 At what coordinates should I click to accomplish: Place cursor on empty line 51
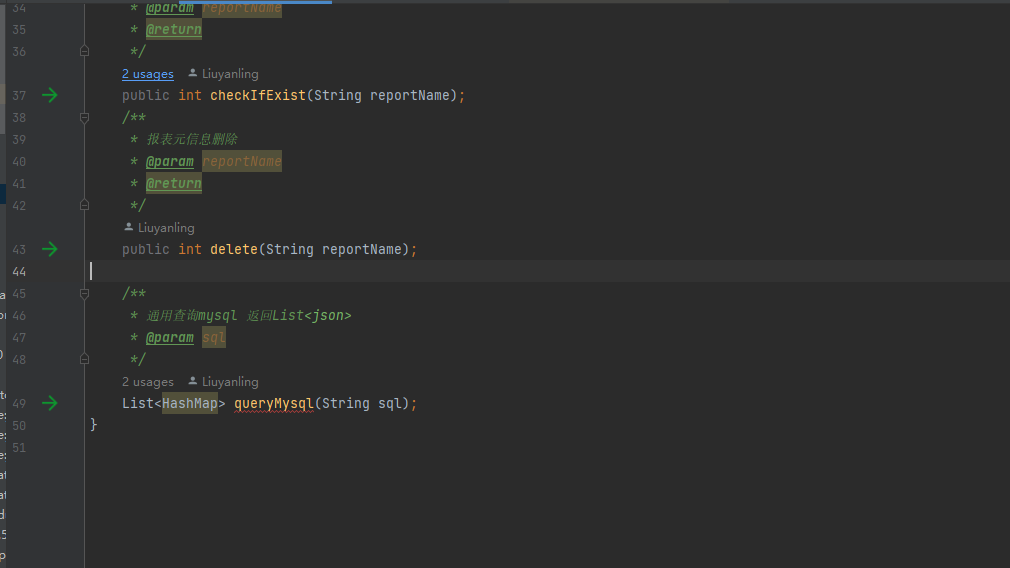click(300, 447)
